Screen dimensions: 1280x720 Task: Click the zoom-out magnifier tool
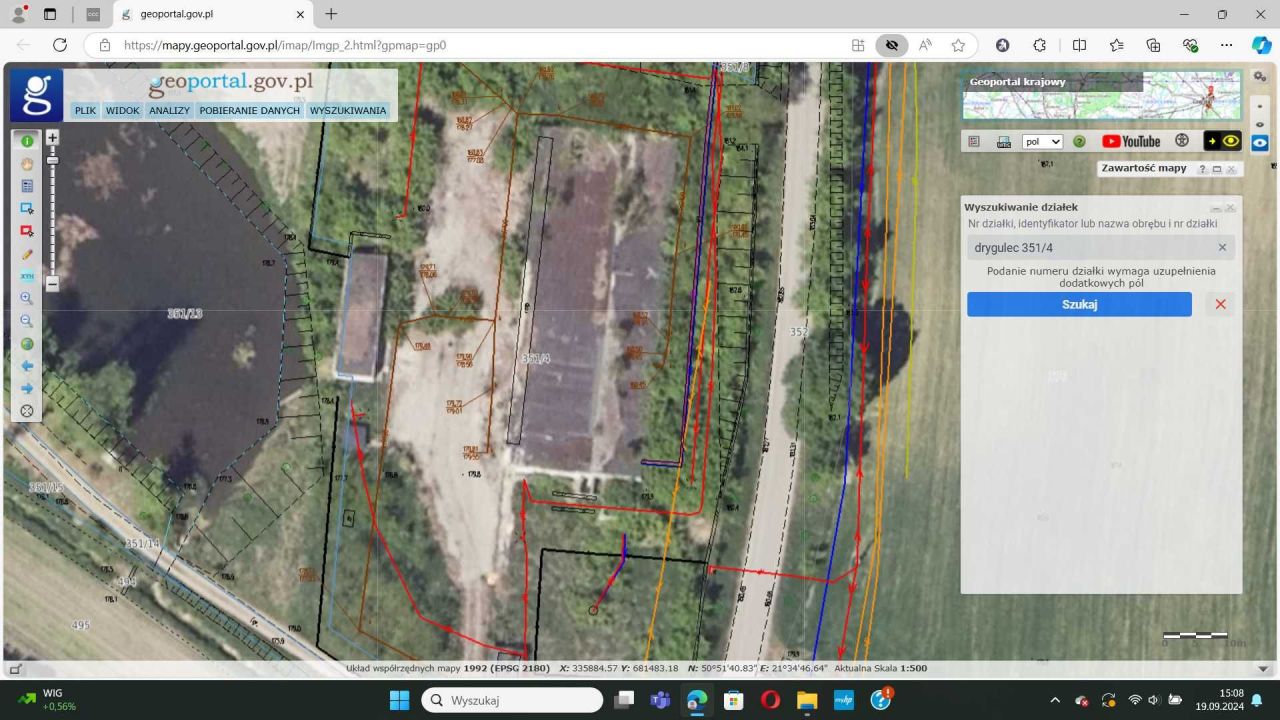27,321
